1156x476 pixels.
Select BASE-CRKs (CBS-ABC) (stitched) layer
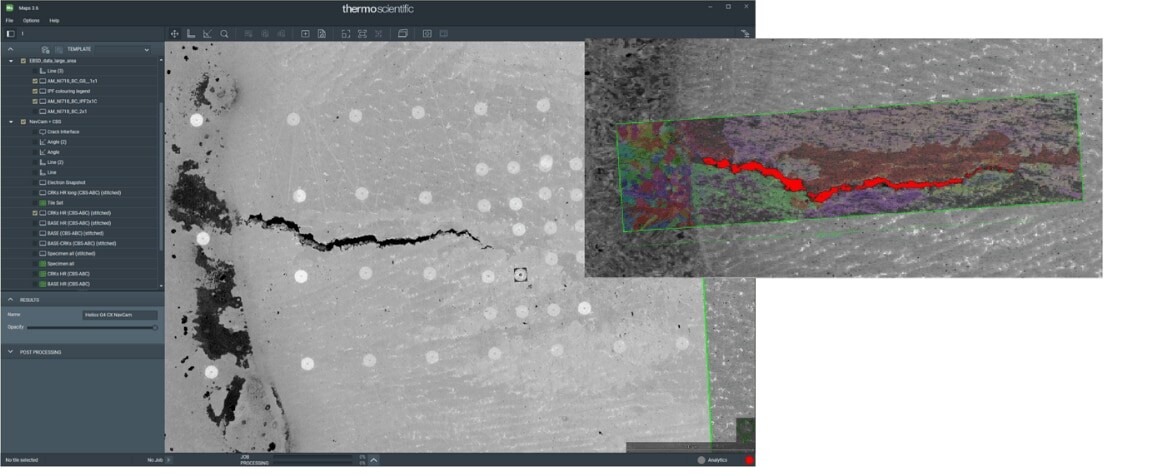pos(82,243)
